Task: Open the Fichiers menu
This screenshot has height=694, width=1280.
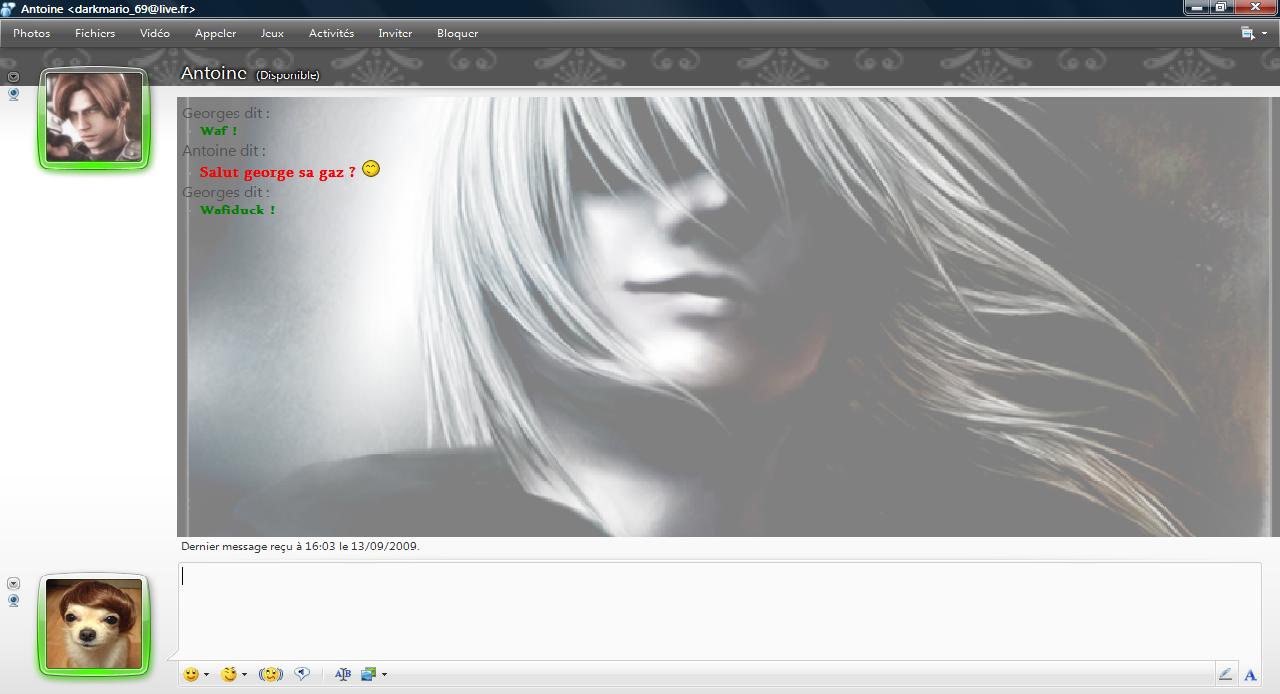Action: 95,33
